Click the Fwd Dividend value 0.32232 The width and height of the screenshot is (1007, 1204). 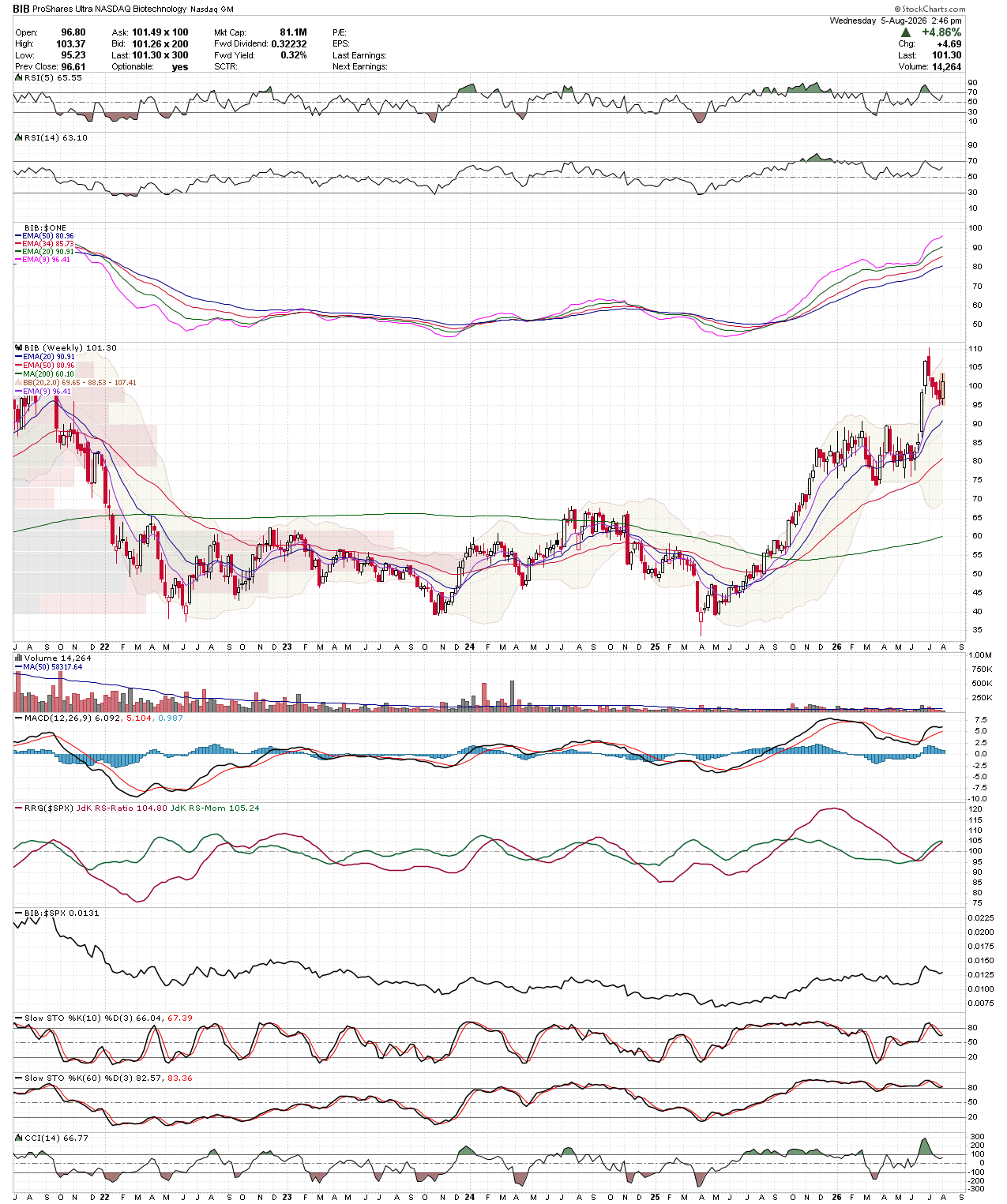point(289,44)
